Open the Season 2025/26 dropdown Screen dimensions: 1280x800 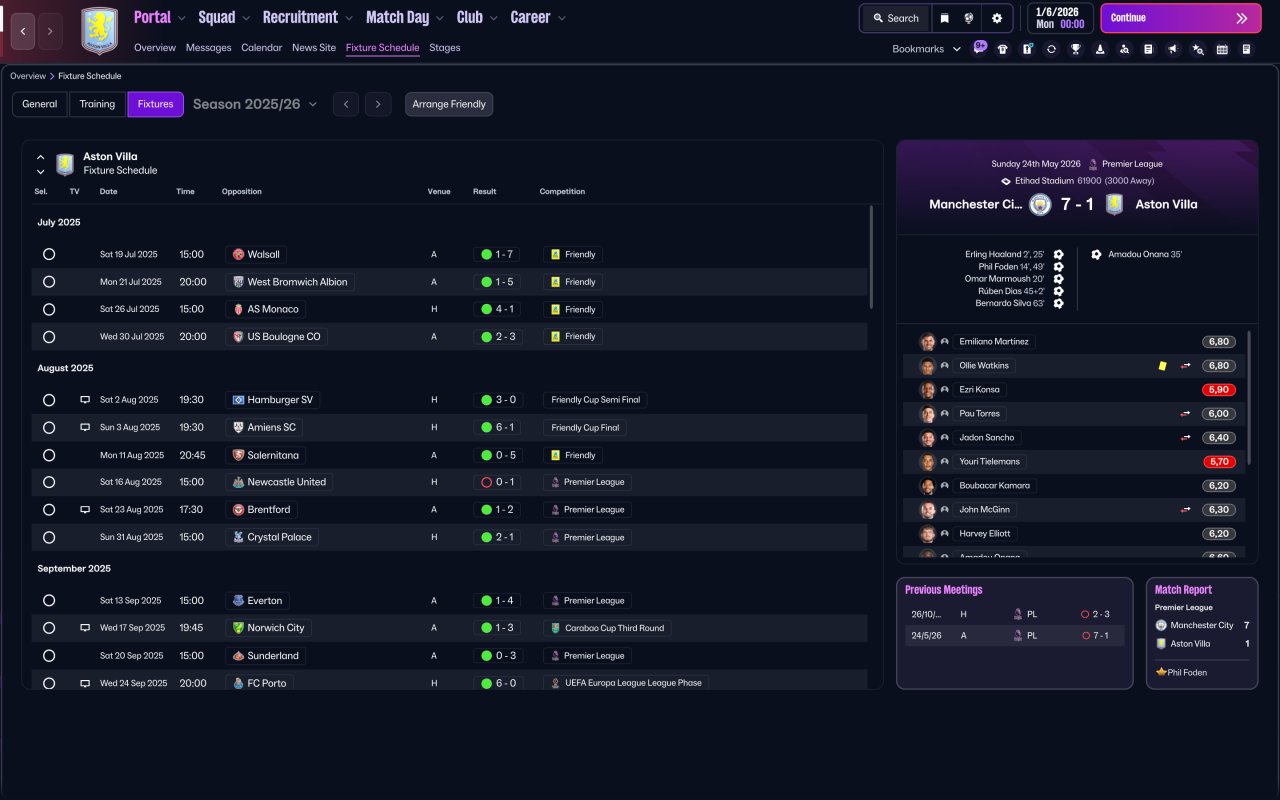255,104
